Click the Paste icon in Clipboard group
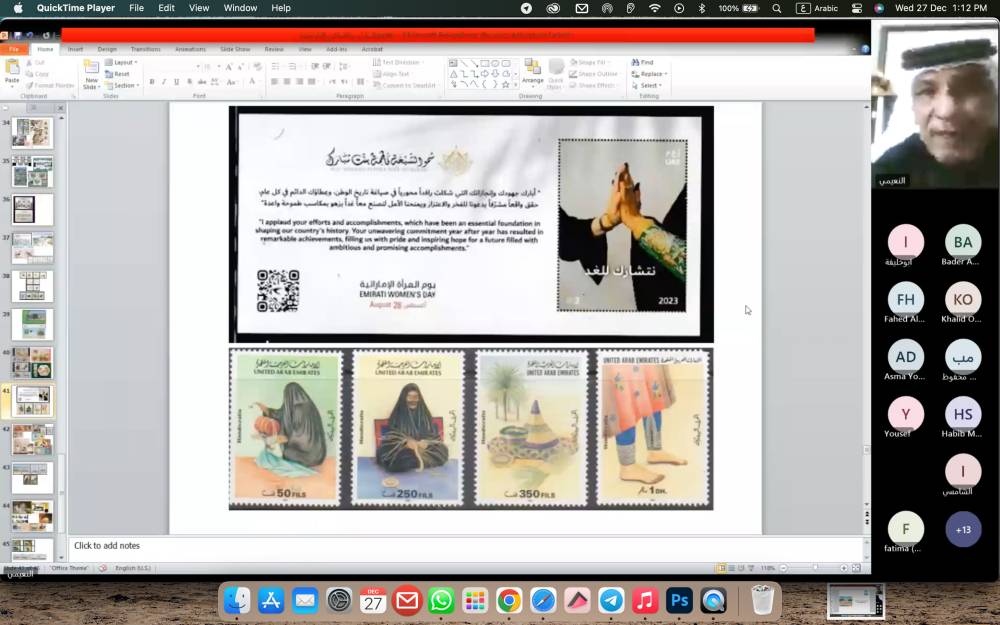Viewport: 1000px width, 625px height. (x=12, y=68)
